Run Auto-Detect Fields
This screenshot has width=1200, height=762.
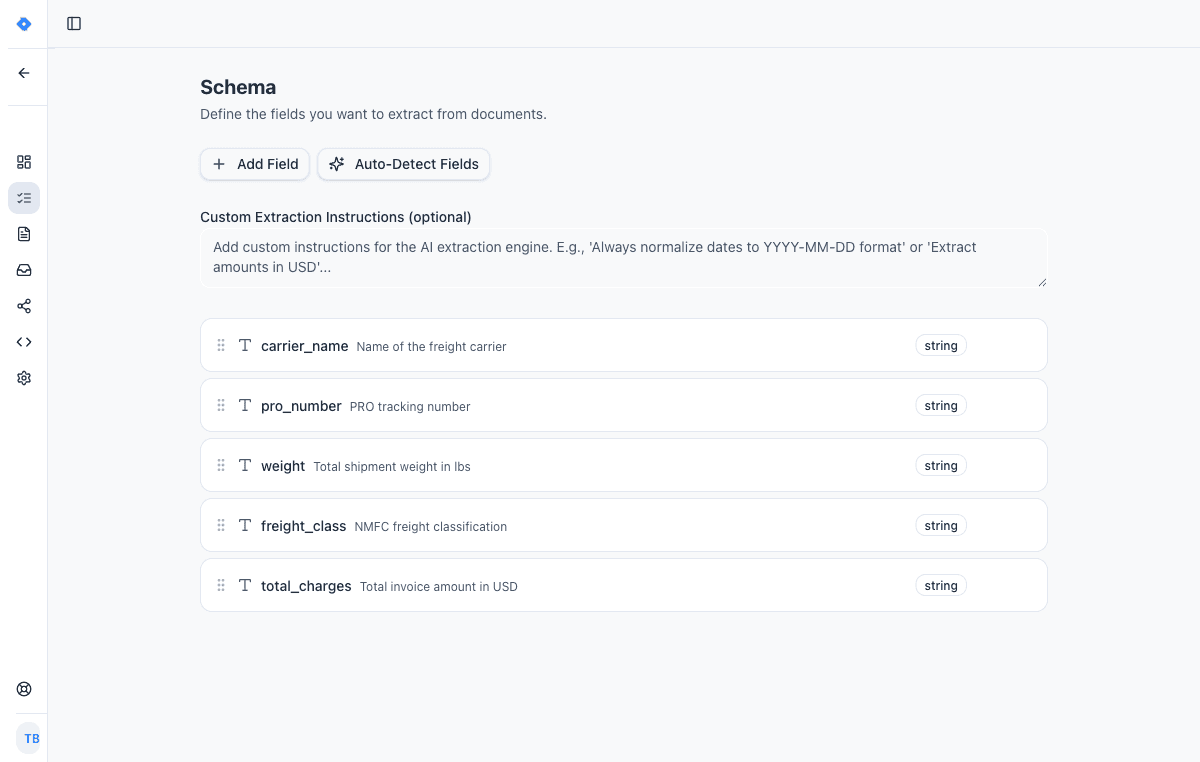coord(403,164)
